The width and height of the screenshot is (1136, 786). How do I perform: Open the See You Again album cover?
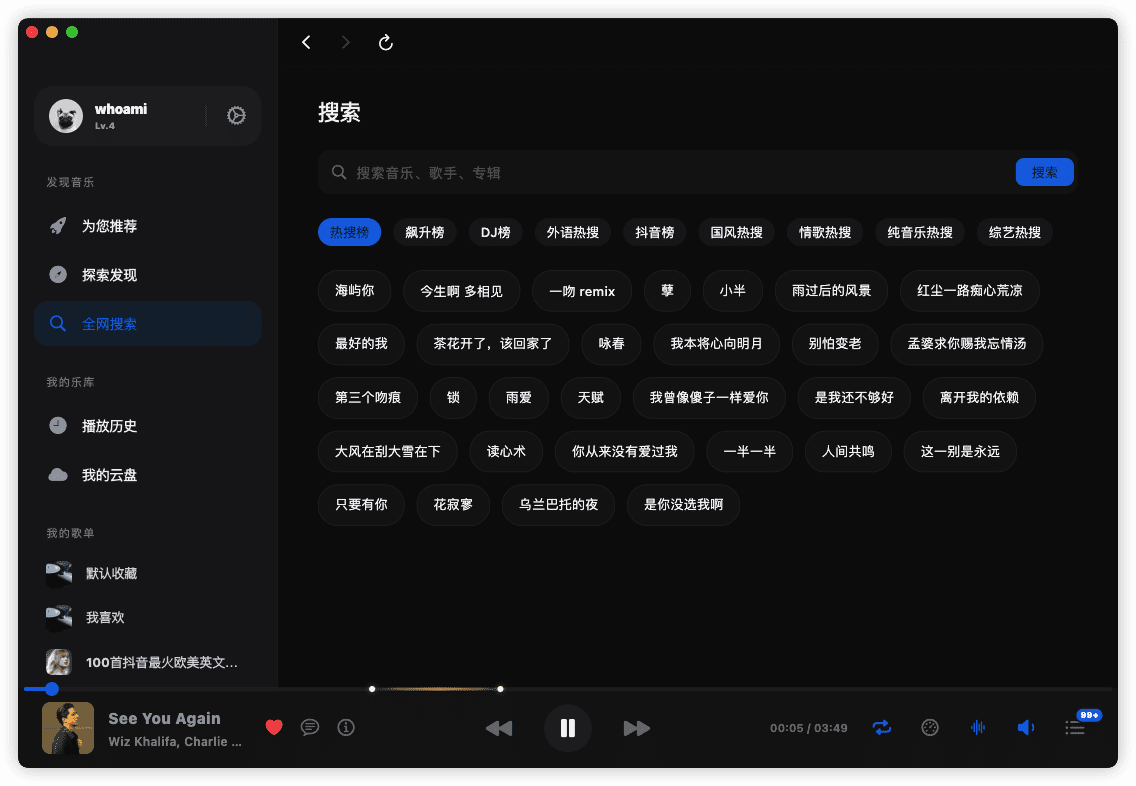(x=68, y=727)
